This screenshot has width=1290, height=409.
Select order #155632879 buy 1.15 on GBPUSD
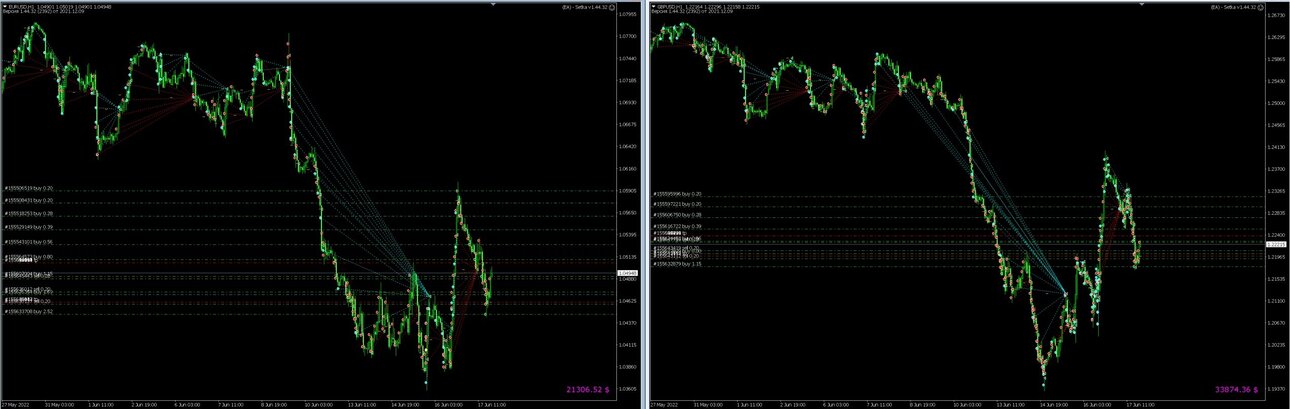click(678, 264)
